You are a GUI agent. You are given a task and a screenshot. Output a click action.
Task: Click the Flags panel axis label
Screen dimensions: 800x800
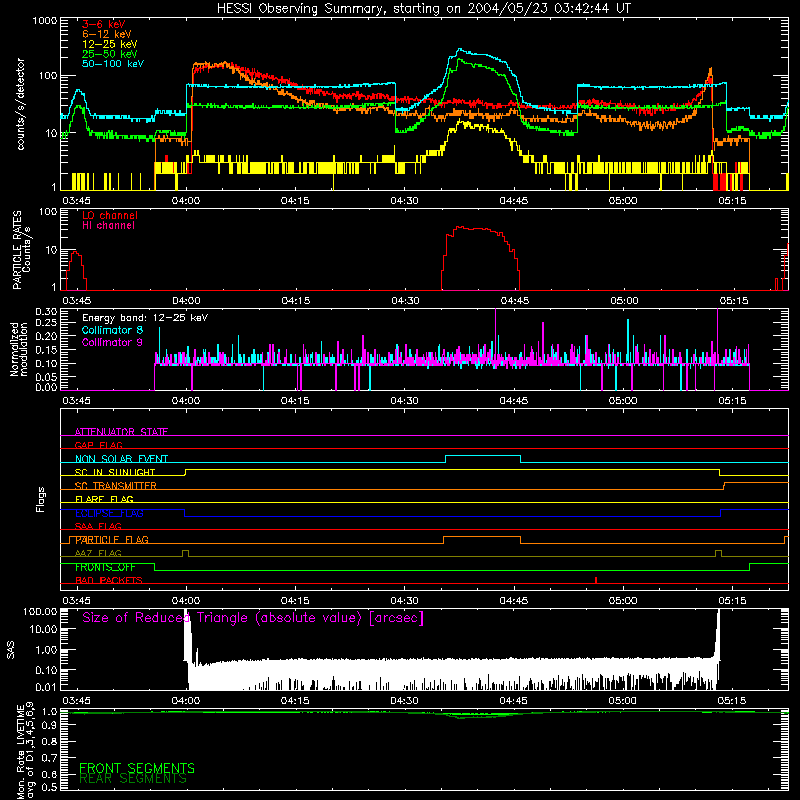pyautogui.click(x=41, y=499)
